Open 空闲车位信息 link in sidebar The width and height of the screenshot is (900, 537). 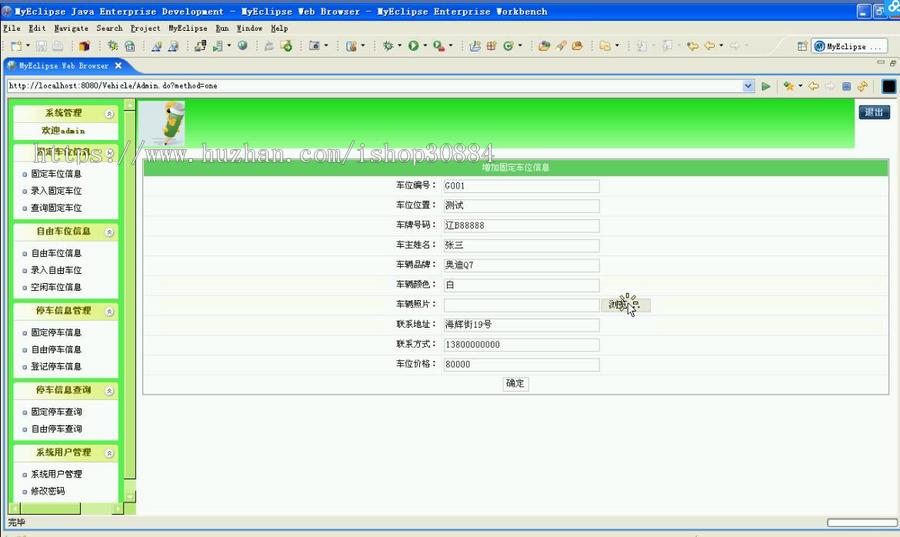56,287
